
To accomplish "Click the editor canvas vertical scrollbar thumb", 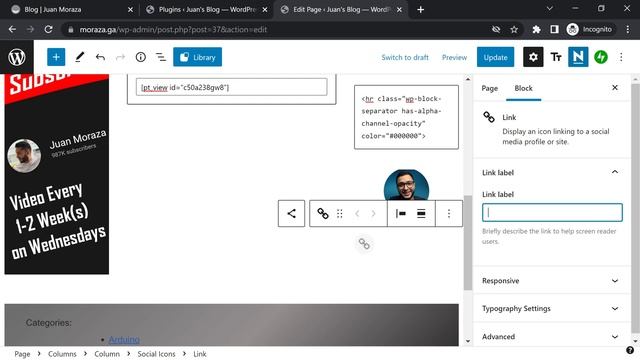I will coord(468,243).
